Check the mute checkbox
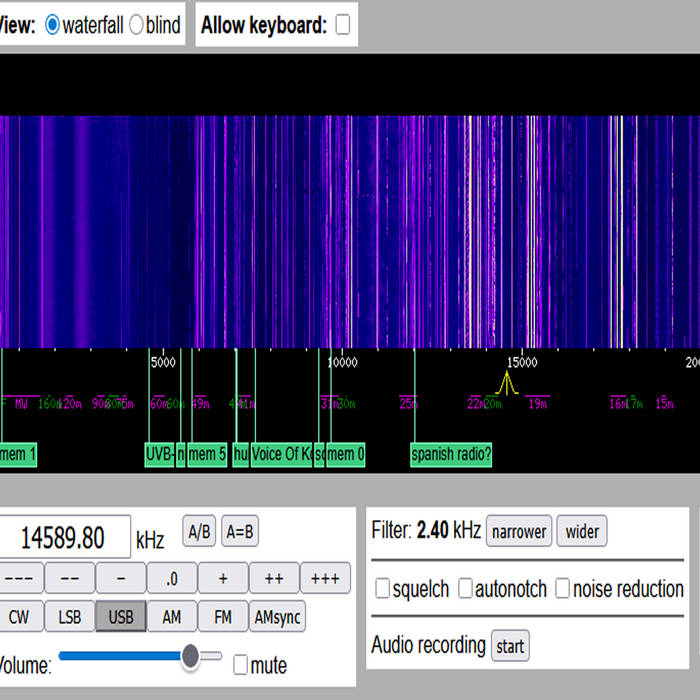Image resolution: width=700 pixels, height=700 pixels. 240,665
